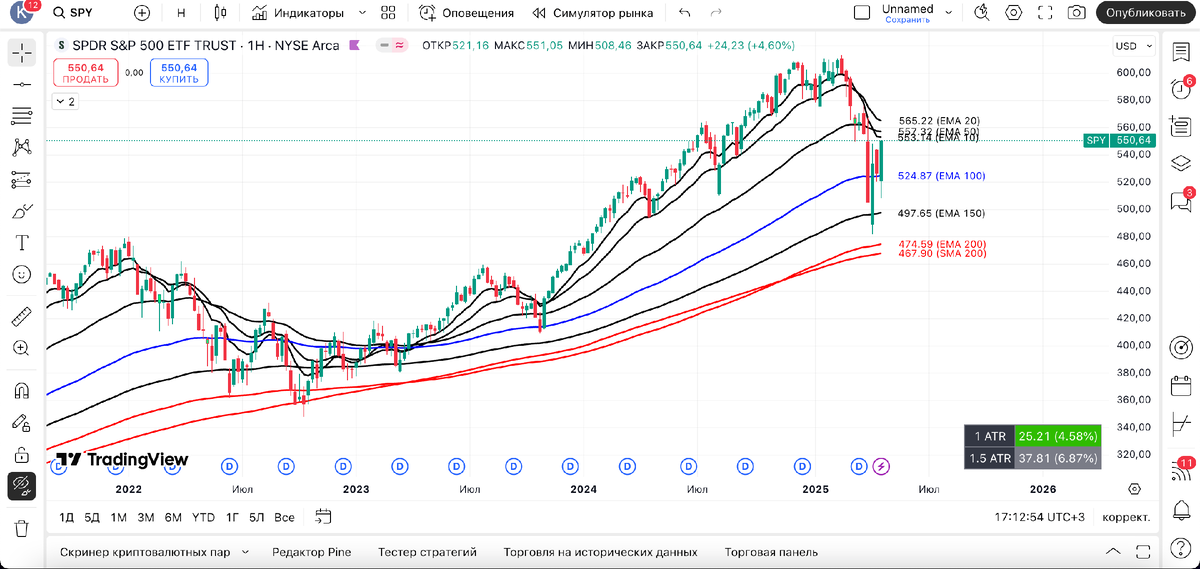Open chats panel with badge 3
Image resolution: width=1200 pixels, height=569 pixels.
pos(1181,201)
